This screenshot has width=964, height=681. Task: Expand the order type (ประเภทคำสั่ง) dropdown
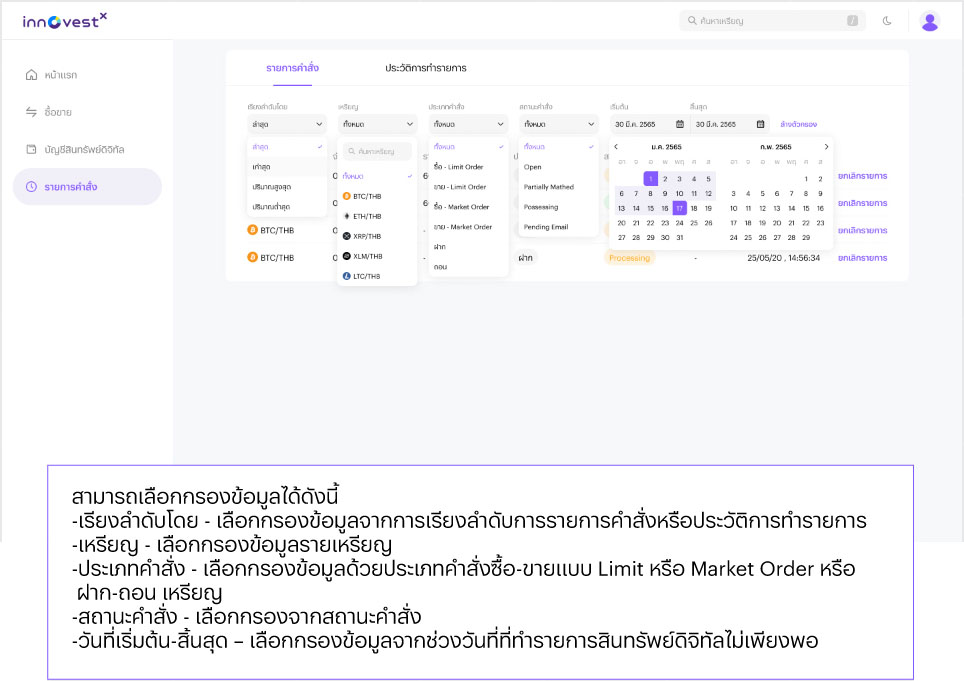pyautogui.click(x=468, y=124)
